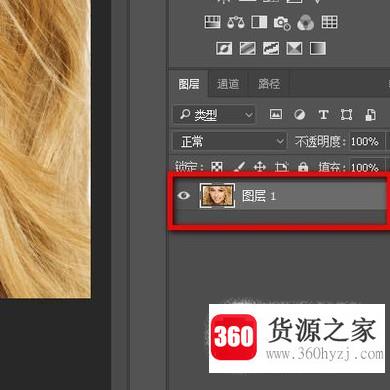
Task: Click the 填充 100% value field
Action: 367,166
